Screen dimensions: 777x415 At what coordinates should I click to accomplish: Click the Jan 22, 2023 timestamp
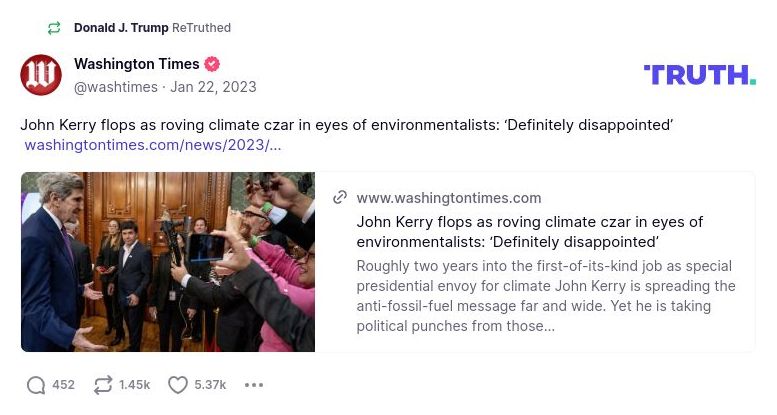(213, 87)
